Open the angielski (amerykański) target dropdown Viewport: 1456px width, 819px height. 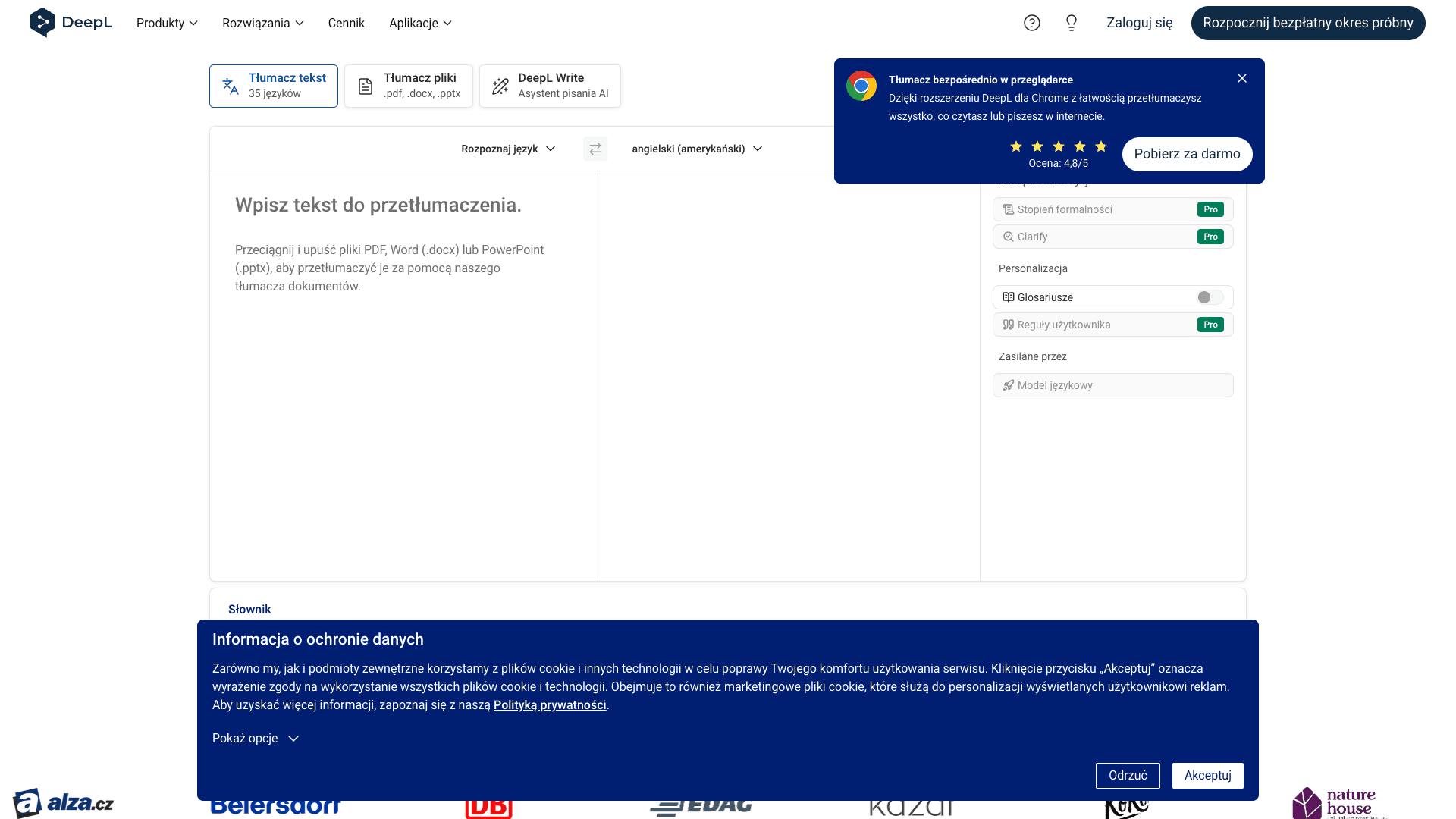coord(696,149)
